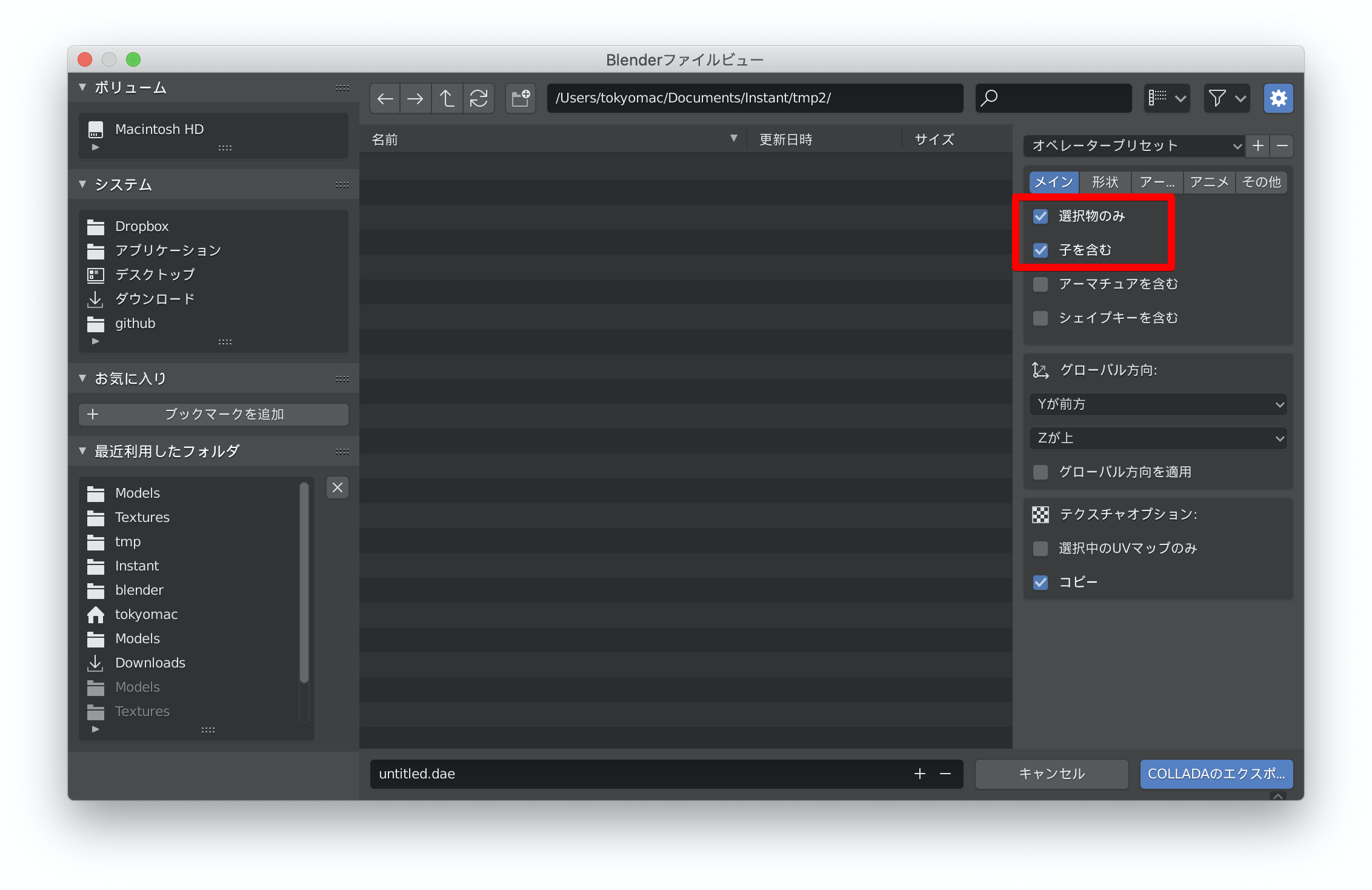1372x890 pixels.
Task: Toggle the gear options panel icon
Action: 1278,98
